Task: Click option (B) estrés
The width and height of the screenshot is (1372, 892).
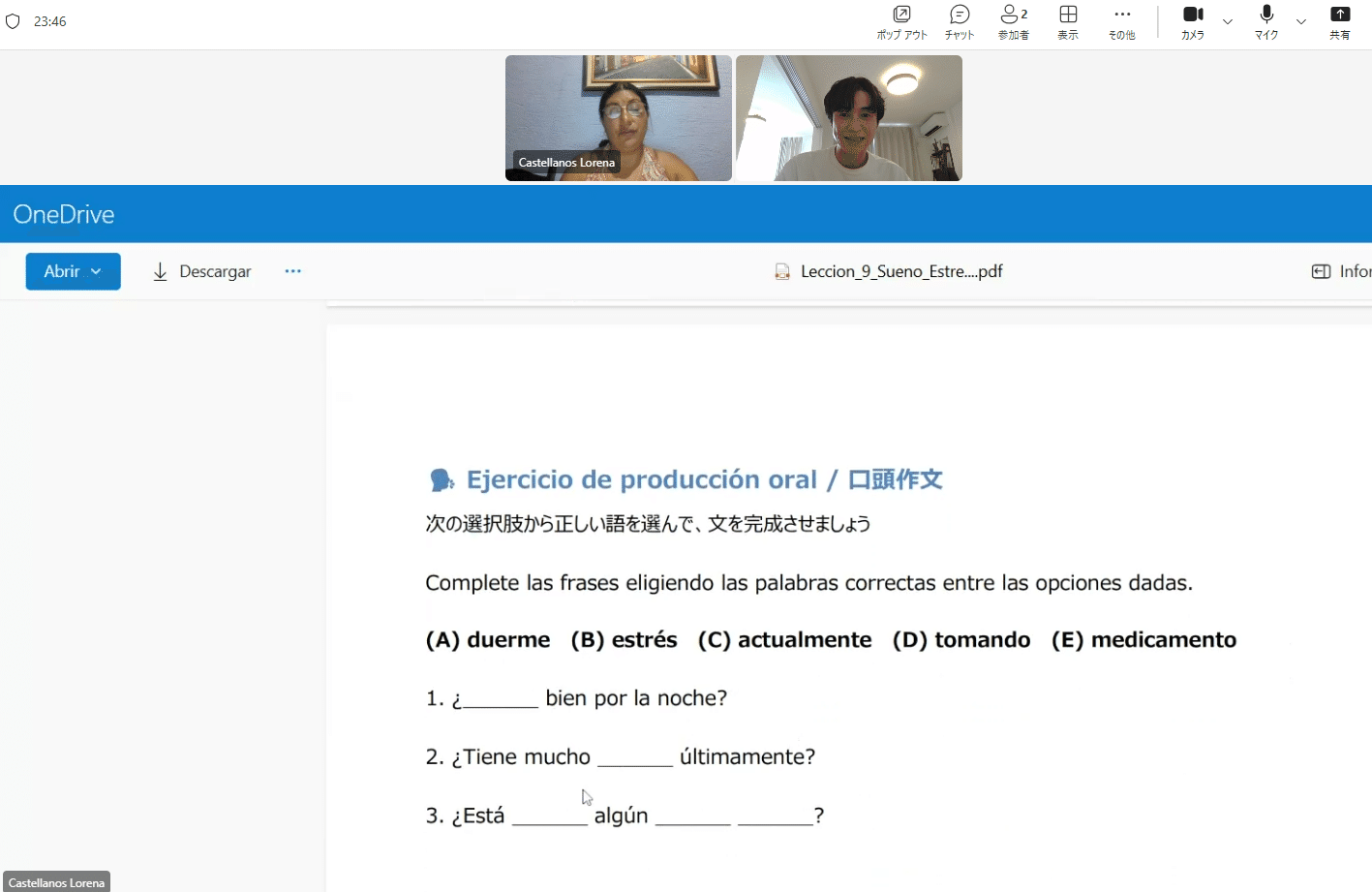Action: (x=624, y=640)
